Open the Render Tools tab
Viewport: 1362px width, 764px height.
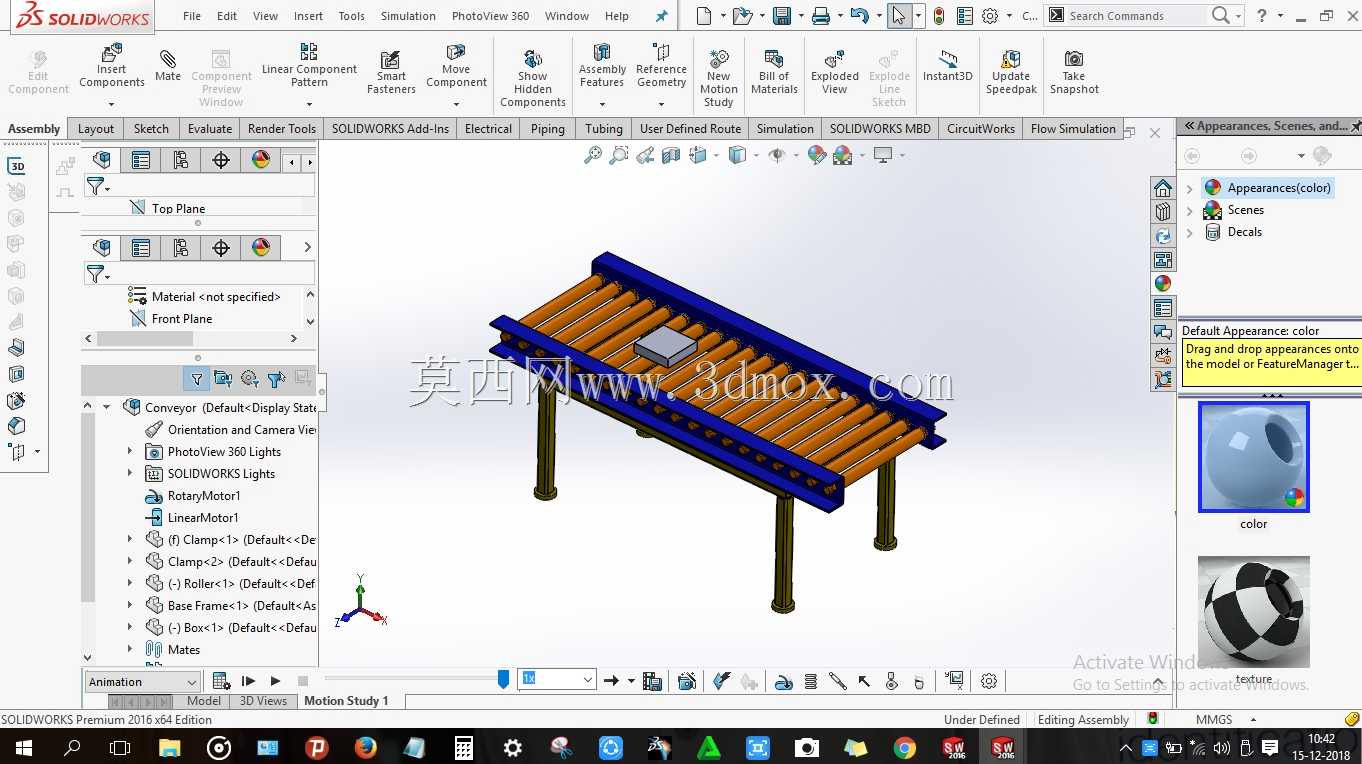coord(282,128)
